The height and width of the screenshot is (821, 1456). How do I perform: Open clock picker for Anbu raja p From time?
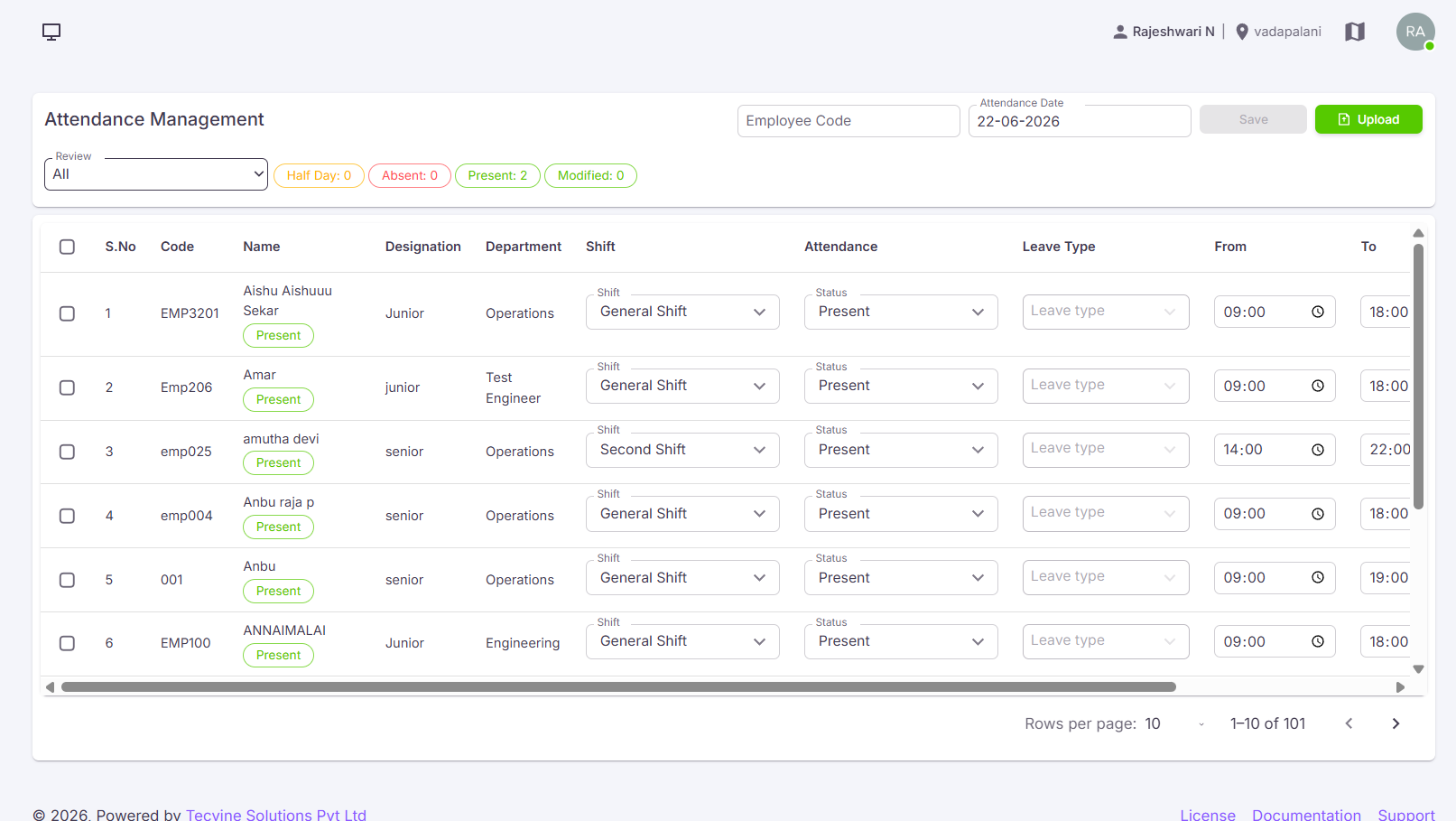tap(1318, 514)
